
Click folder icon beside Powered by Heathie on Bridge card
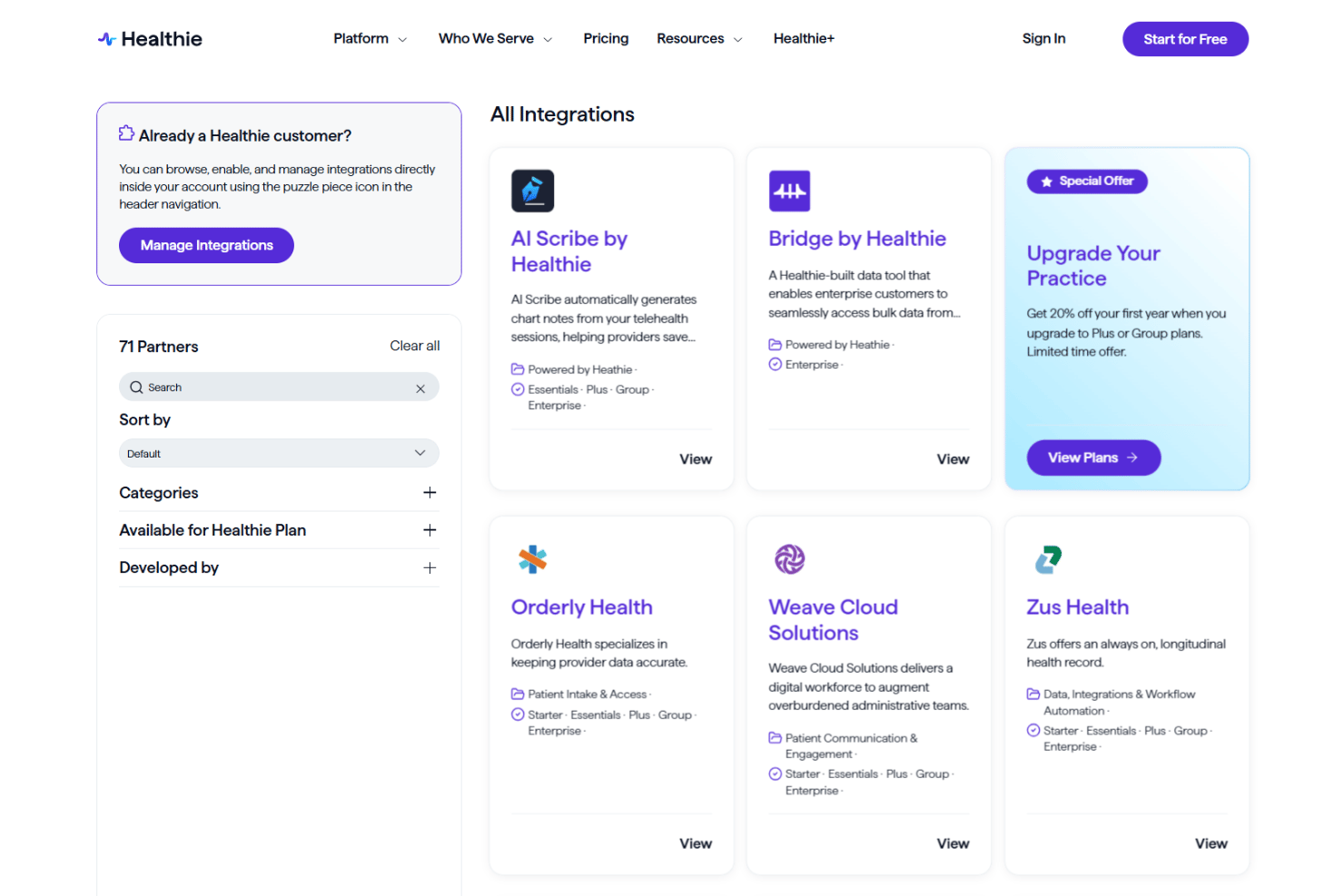tap(775, 344)
